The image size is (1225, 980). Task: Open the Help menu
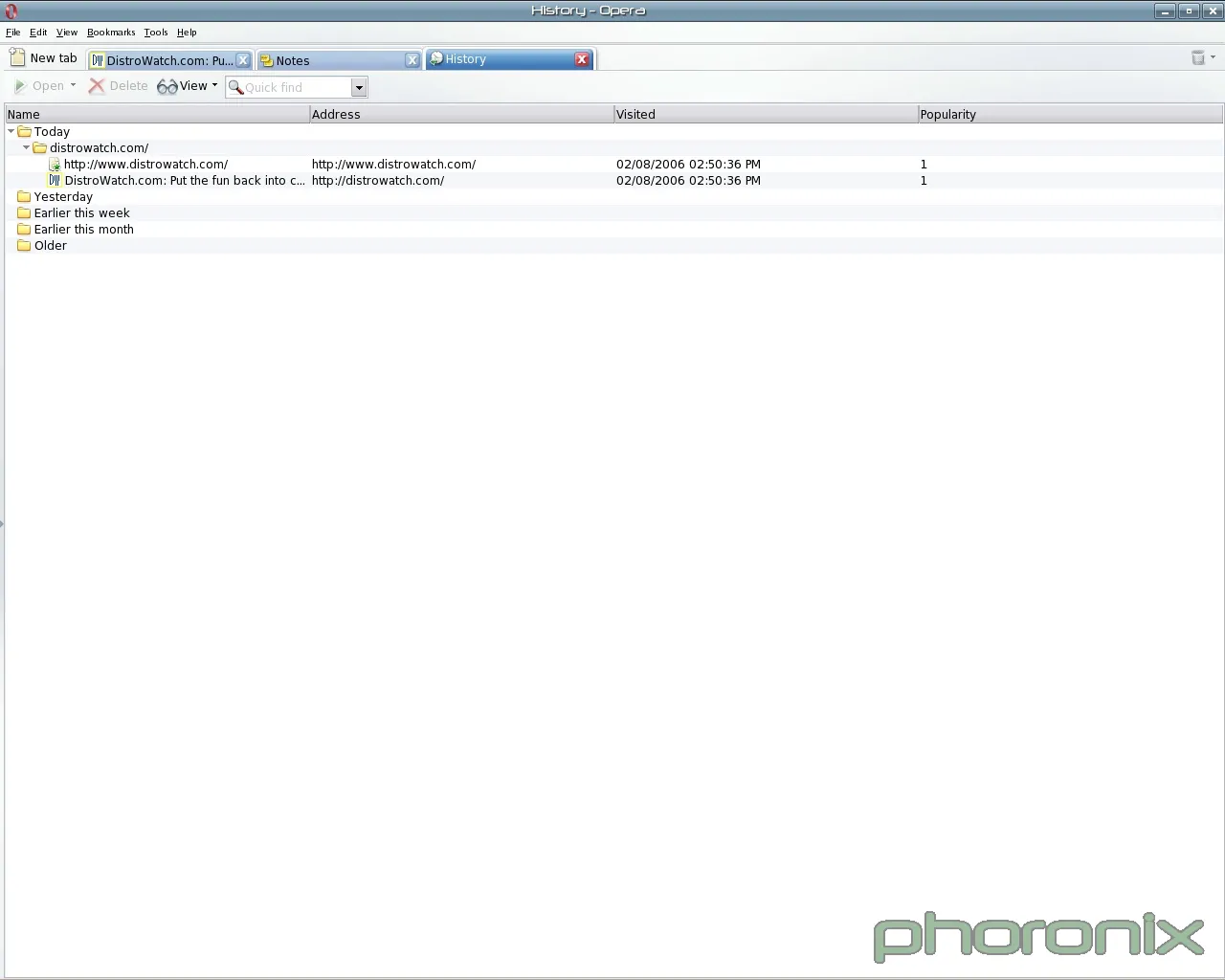(187, 33)
